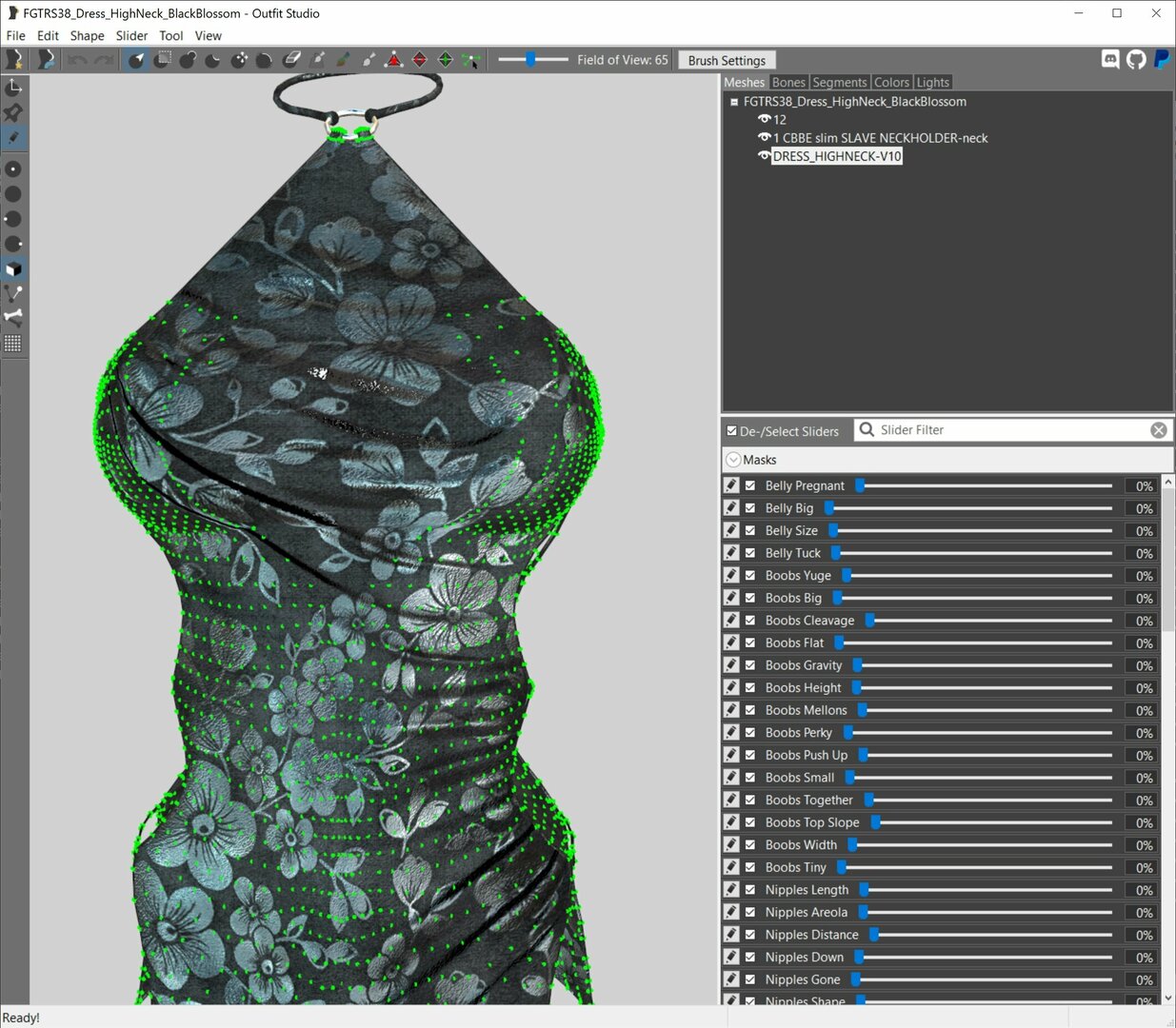The image size is (1176, 1028).
Task: Hide the DRESS_HIGHNECK-V10 mesh via eye icon
Action: tap(764, 156)
